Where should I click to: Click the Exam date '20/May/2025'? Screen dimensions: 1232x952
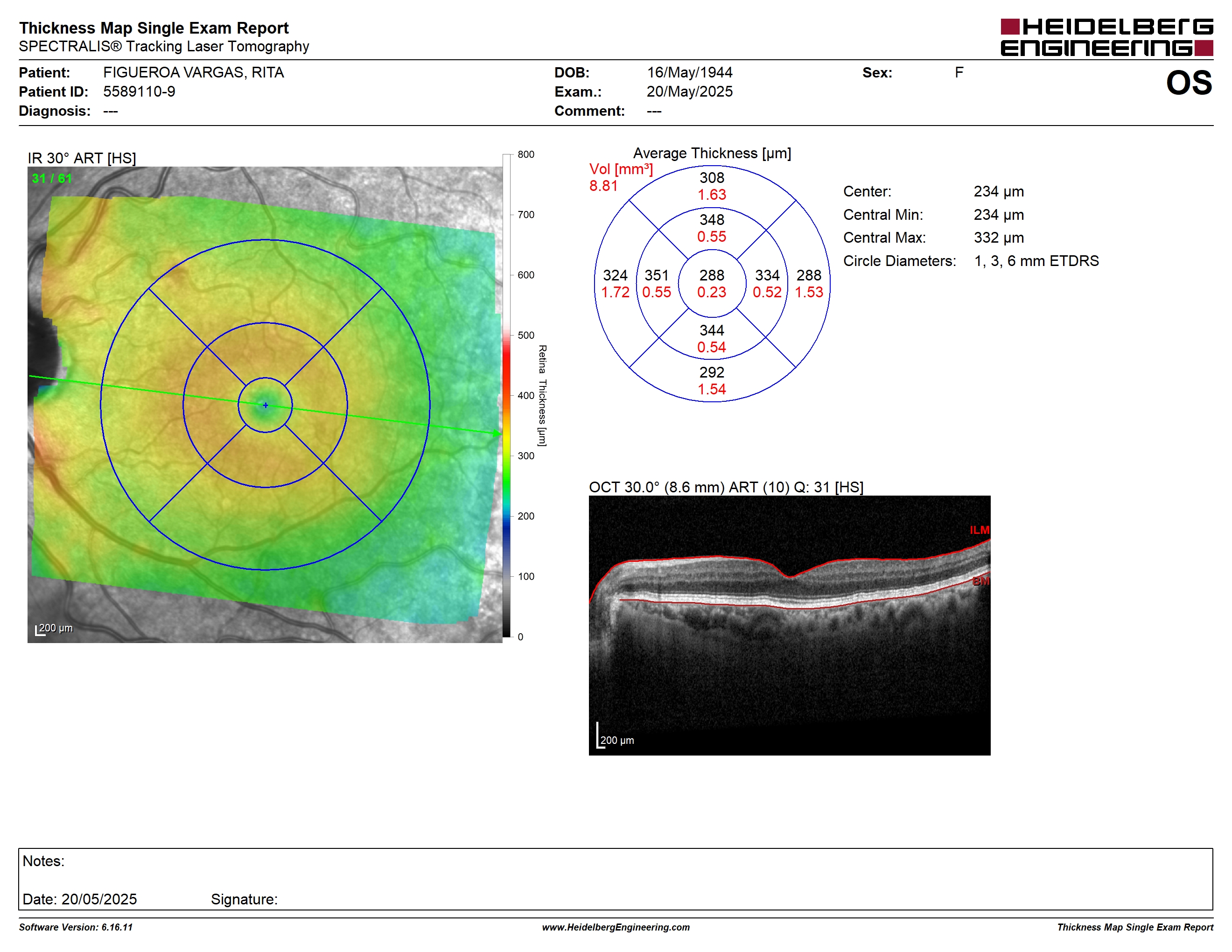689,91
